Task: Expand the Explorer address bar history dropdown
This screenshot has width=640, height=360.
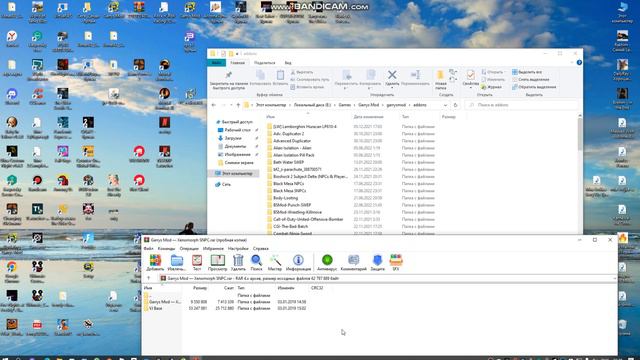Action: tap(445, 105)
